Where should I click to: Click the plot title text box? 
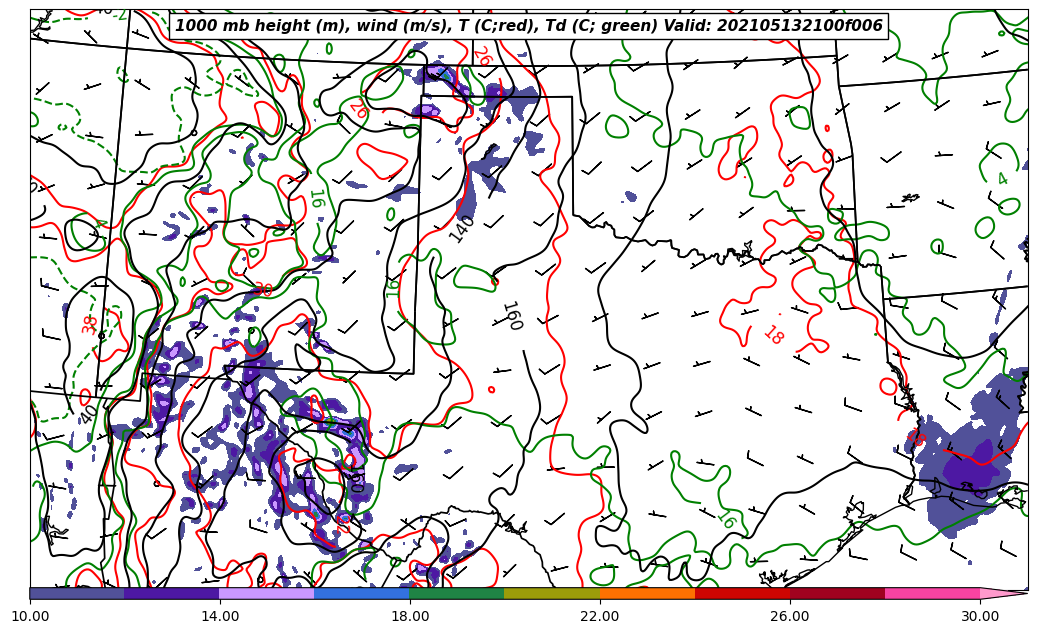(529, 26)
